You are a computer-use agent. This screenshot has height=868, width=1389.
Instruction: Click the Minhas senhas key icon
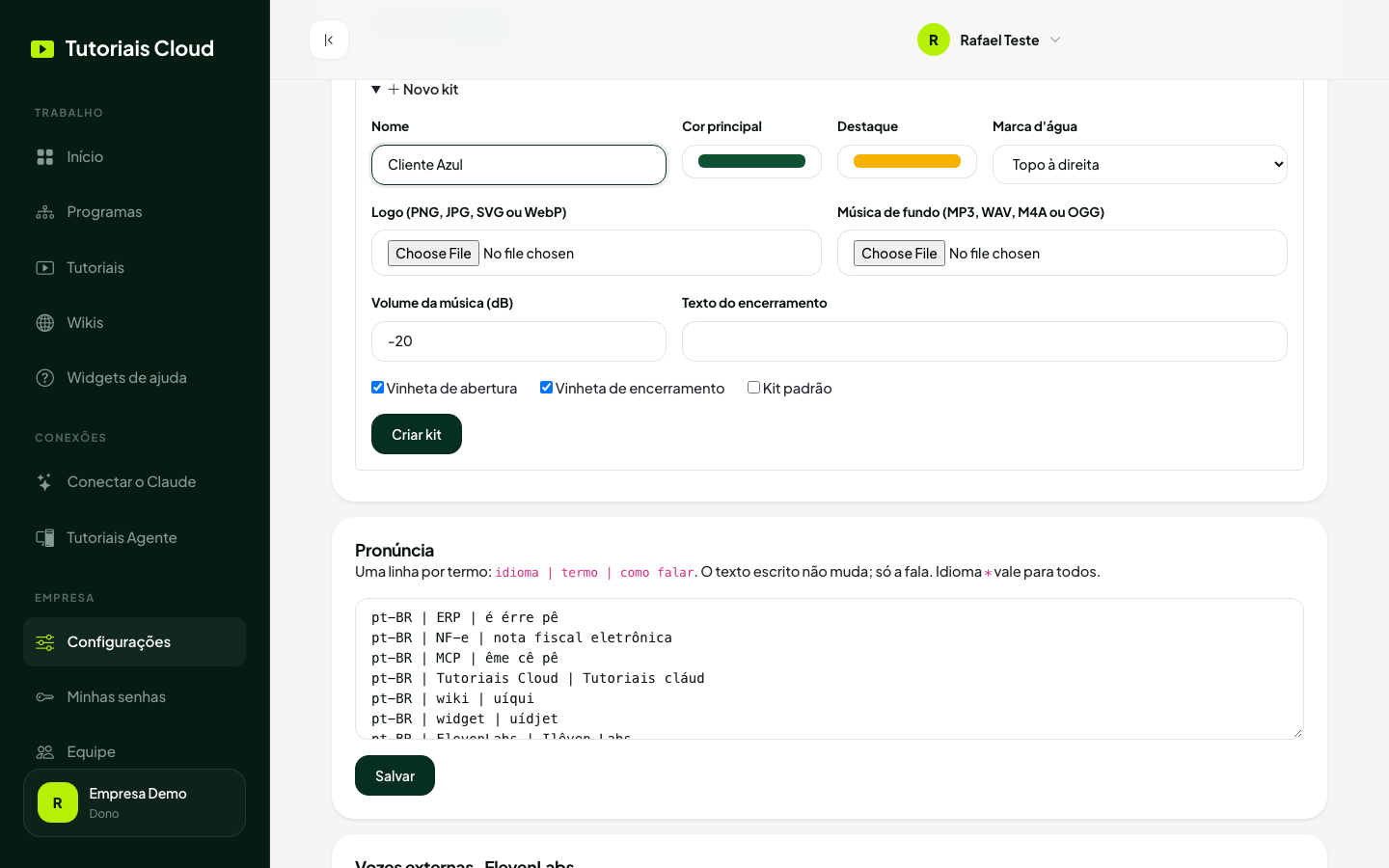(x=45, y=697)
